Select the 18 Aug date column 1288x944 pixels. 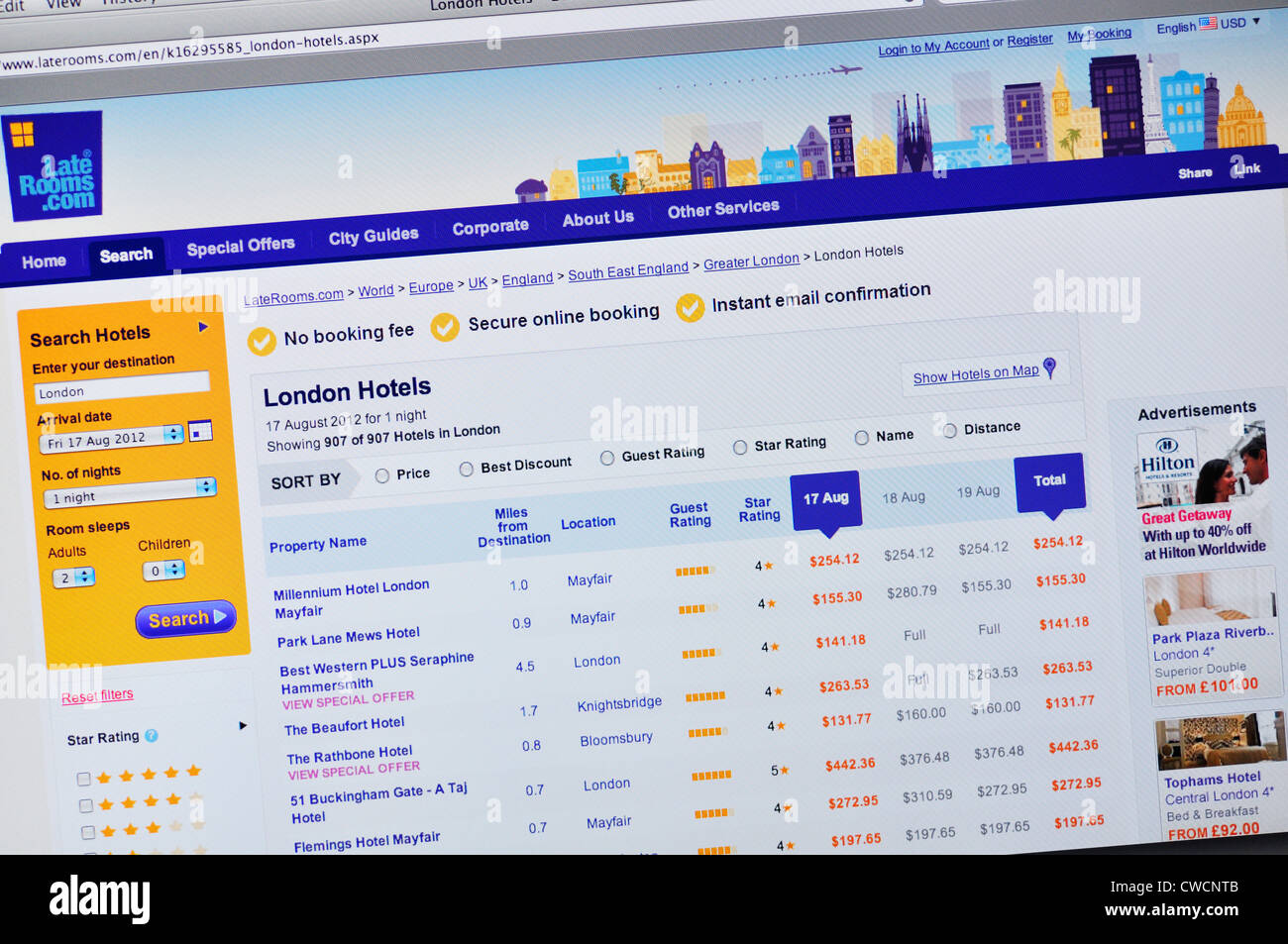(904, 497)
